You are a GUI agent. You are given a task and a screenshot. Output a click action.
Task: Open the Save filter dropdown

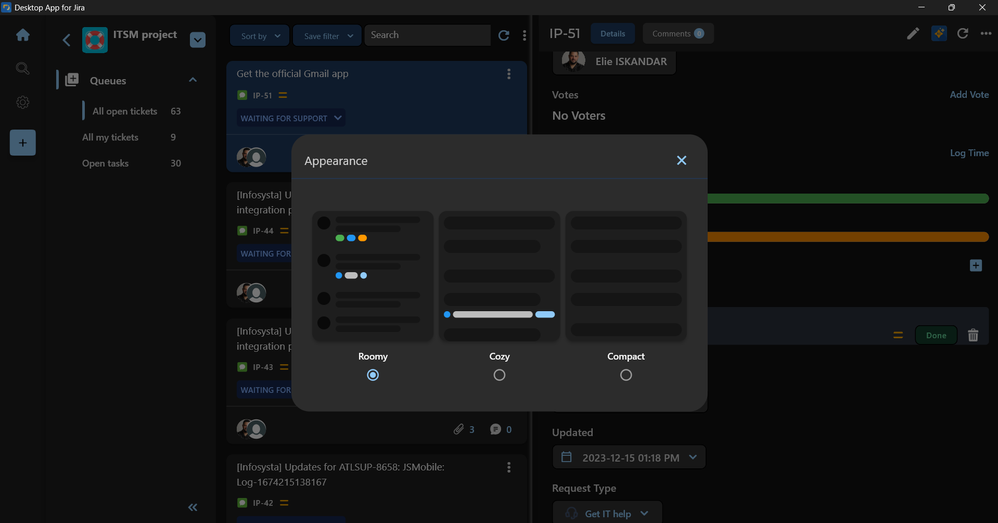327,36
